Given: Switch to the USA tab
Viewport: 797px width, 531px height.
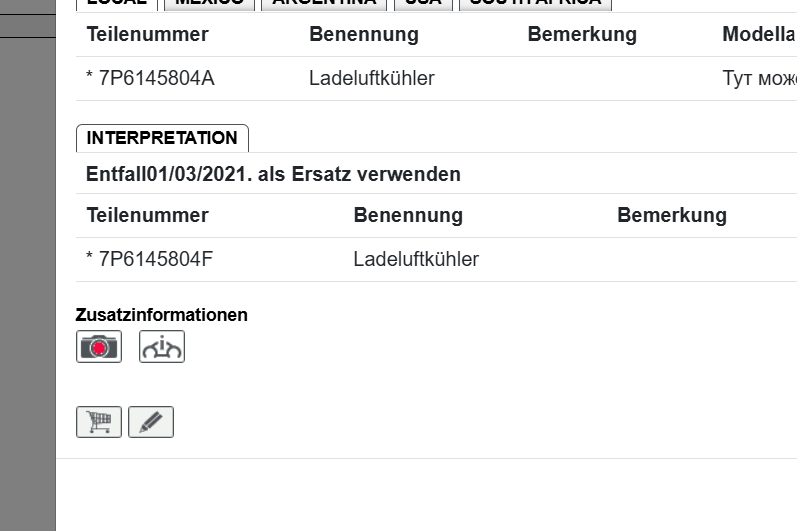Looking at the screenshot, I should pyautogui.click(x=424, y=3).
